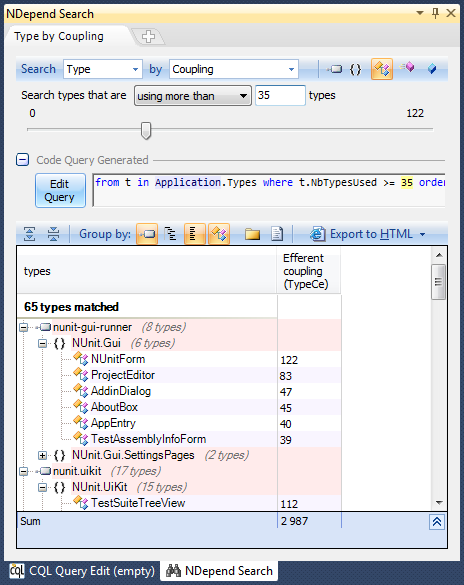Image resolution: width=464 pixels, height=585 pixels.
Task: Click ProjectEditor type icon
Action: [x=81, y=375]
